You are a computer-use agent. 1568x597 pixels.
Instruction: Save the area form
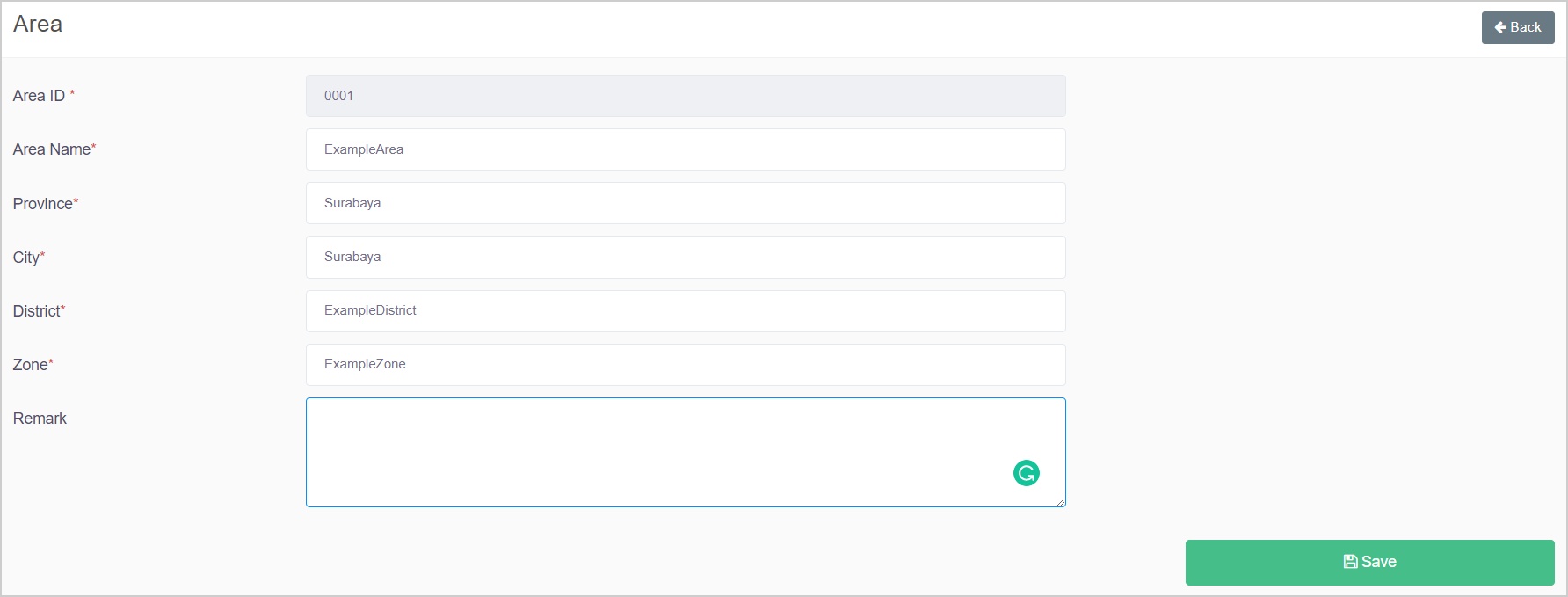pyautogui.click(x=1369, y=563)
